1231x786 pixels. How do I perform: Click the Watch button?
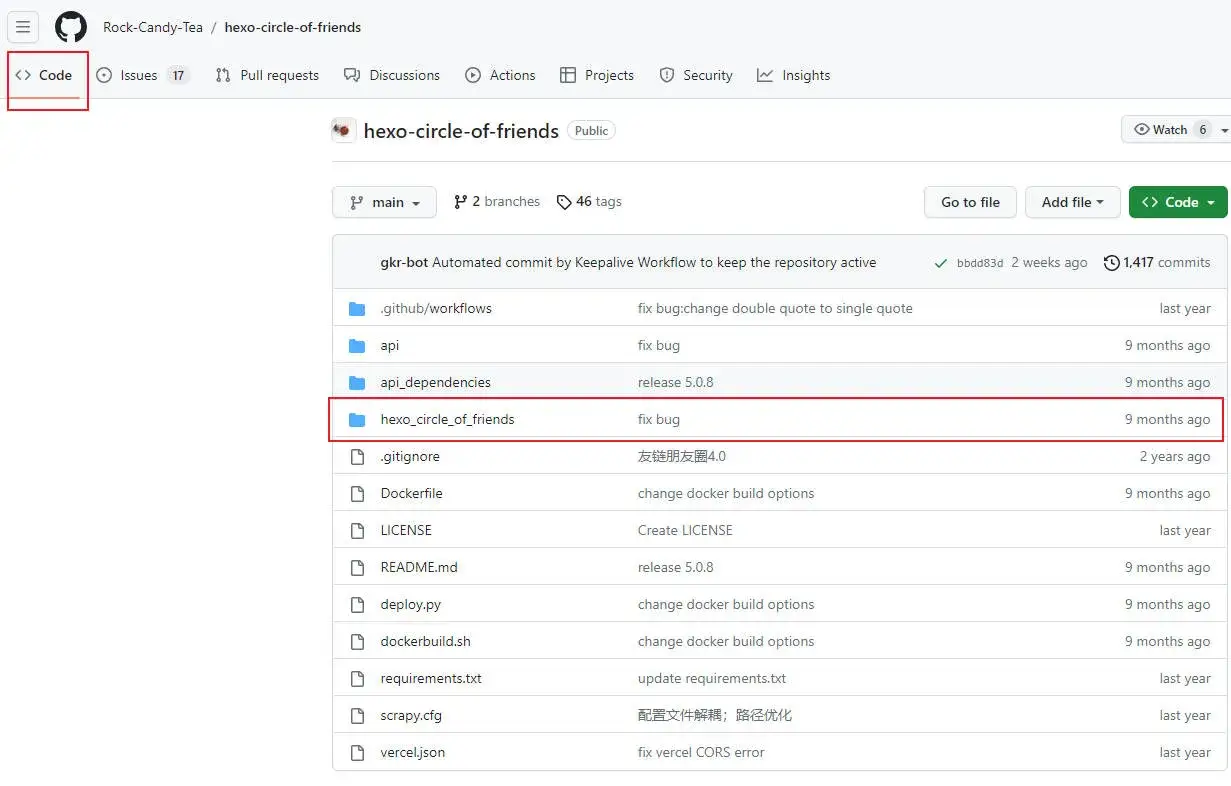click(1170, 130)
